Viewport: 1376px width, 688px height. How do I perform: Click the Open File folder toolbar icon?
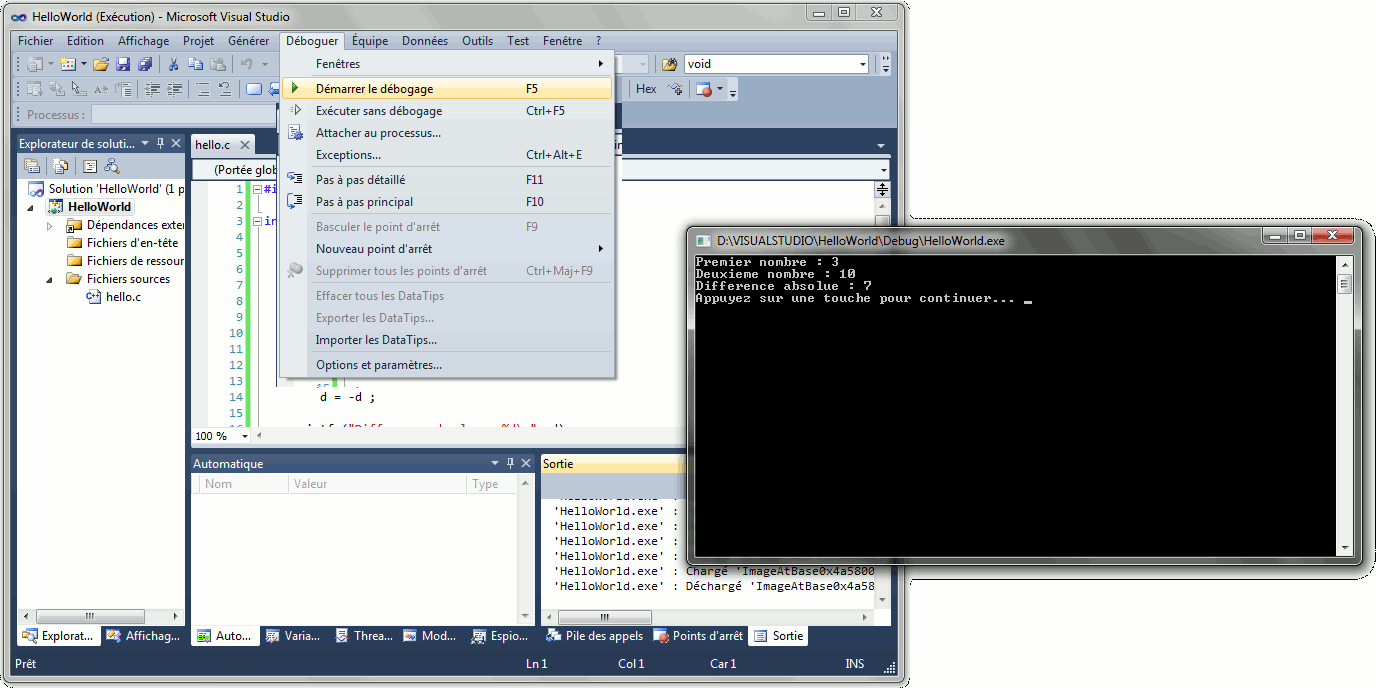101,64
